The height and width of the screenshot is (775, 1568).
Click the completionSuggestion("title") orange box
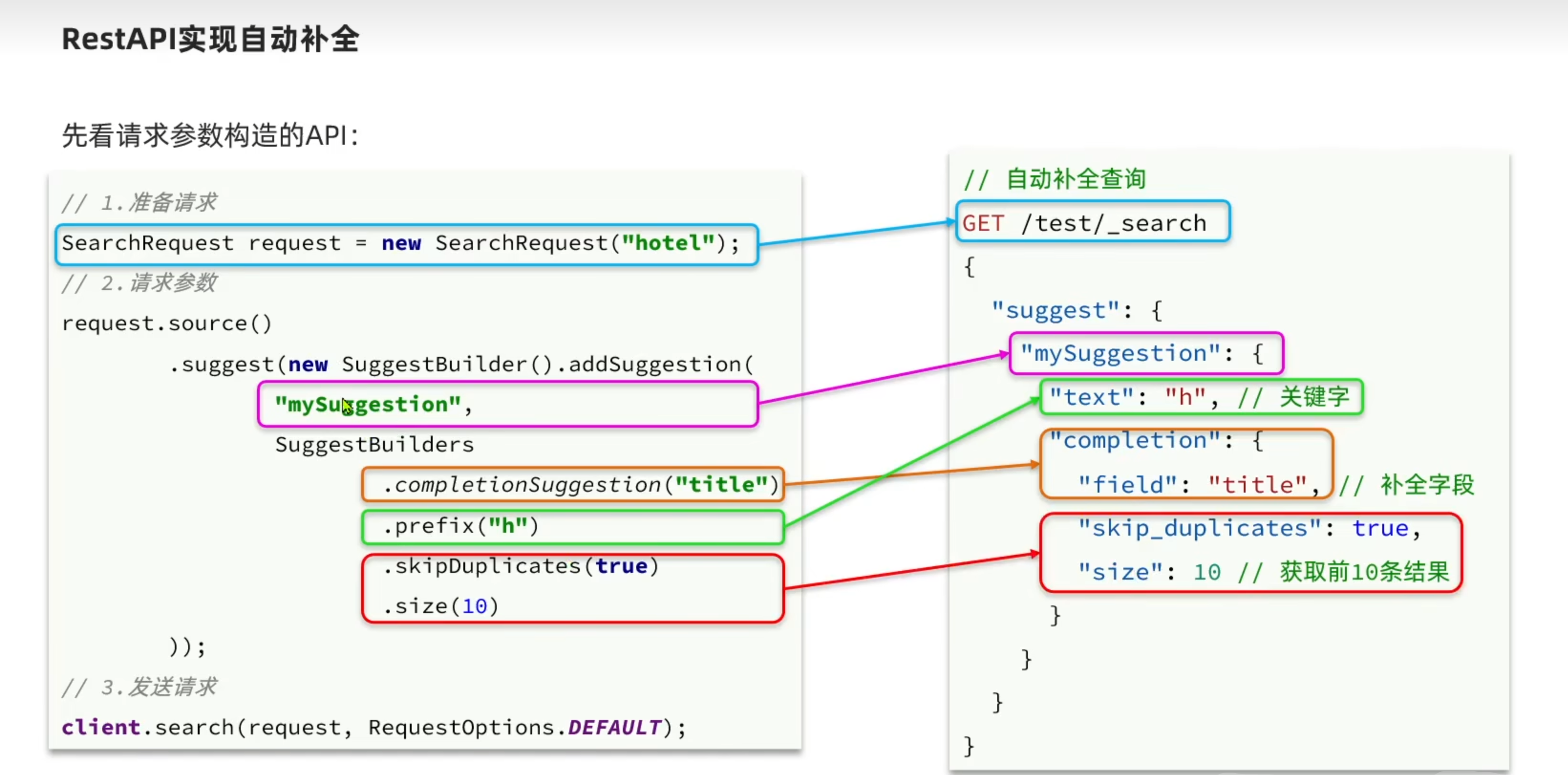click(580, 484)
